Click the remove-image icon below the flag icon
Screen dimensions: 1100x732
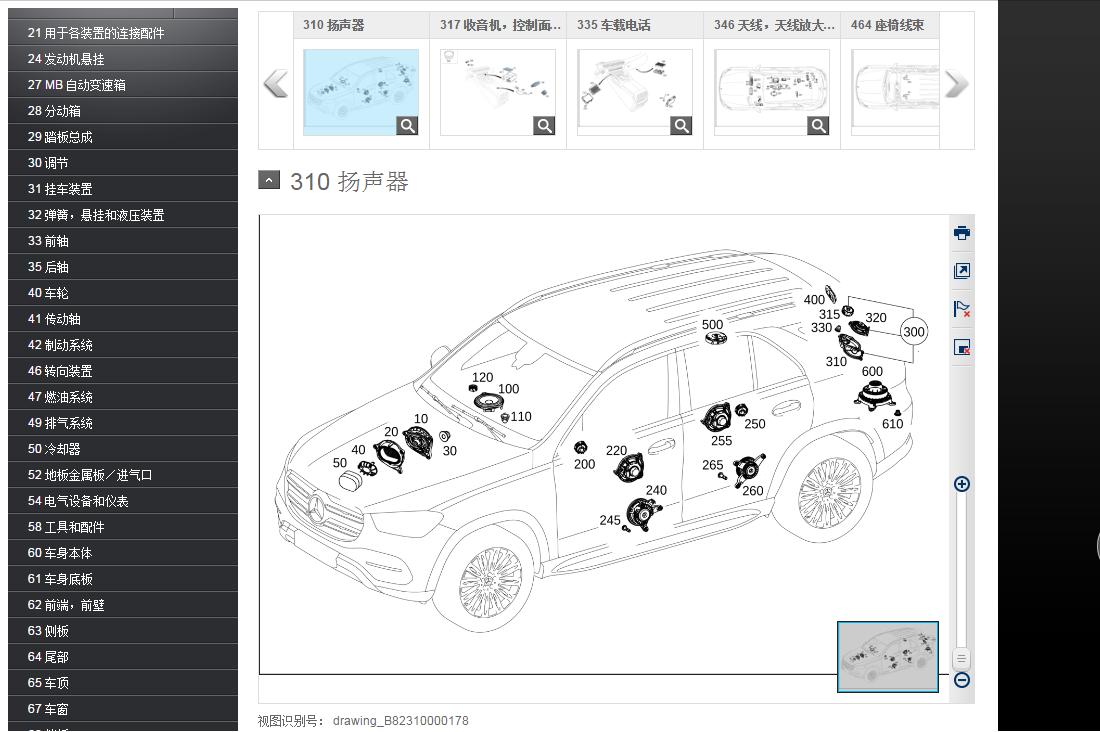(961, 346)
